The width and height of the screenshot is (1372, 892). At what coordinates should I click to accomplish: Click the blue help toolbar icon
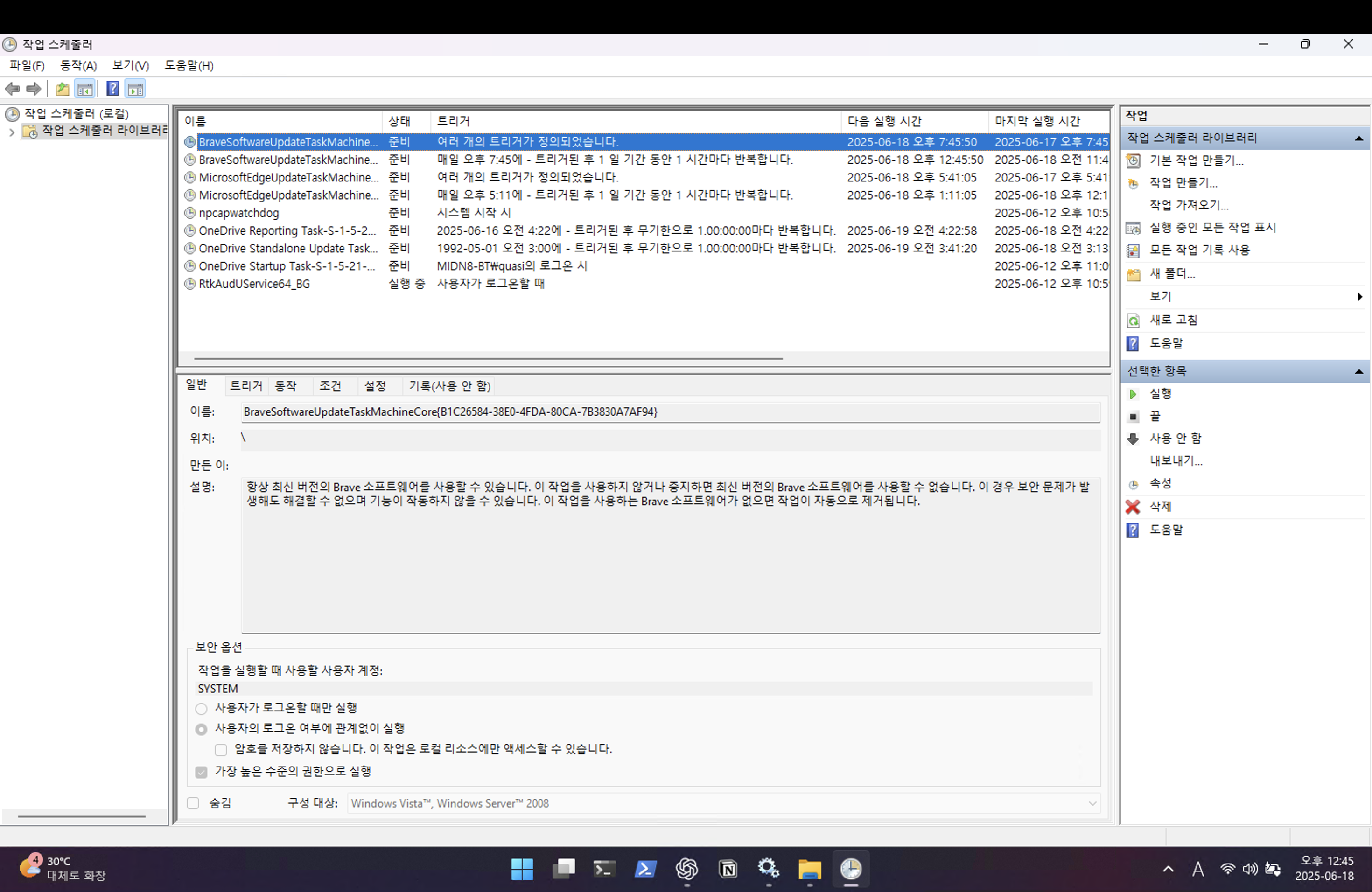(x=112, y=89)
